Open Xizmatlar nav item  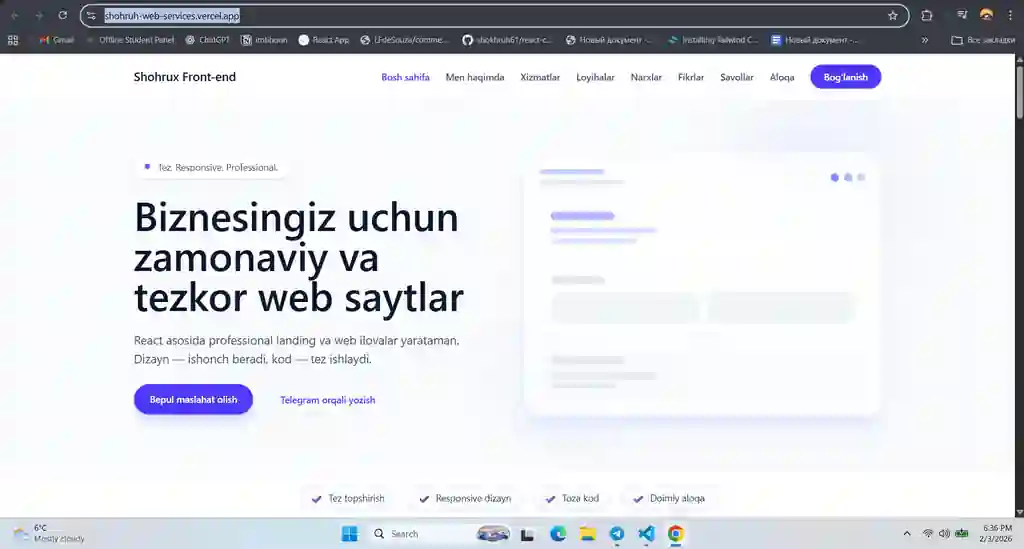point(540,77)
